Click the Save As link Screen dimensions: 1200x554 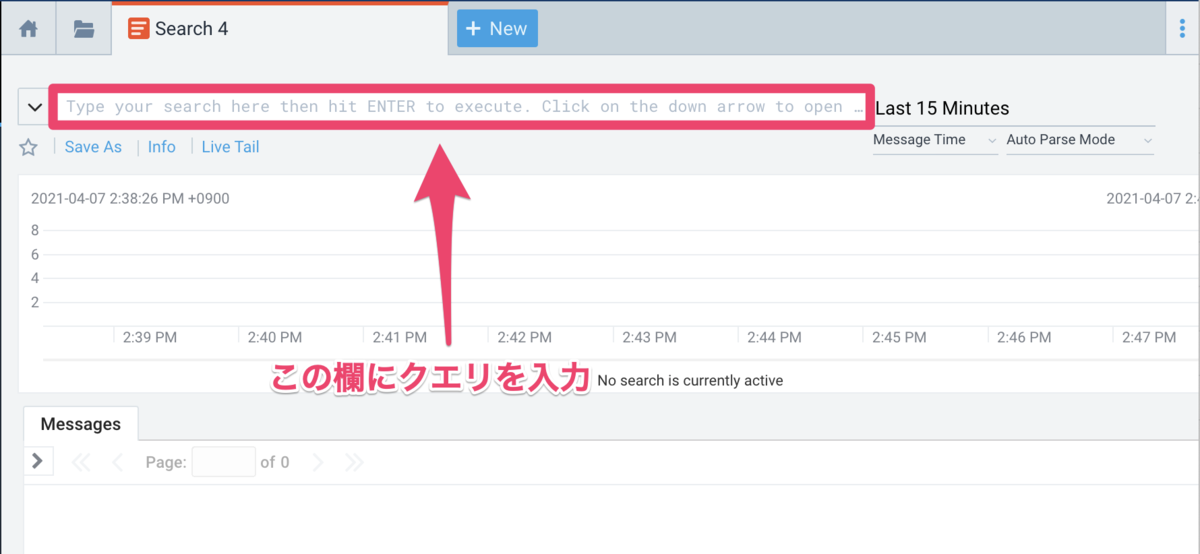(93, 147)
